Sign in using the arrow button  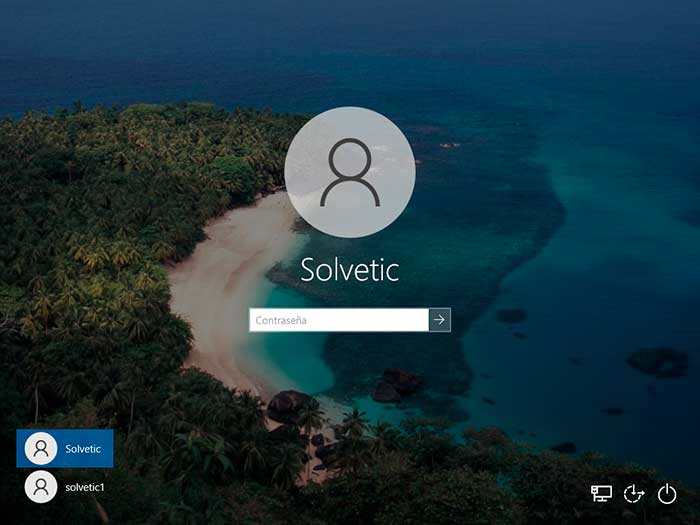coord(440,320)
